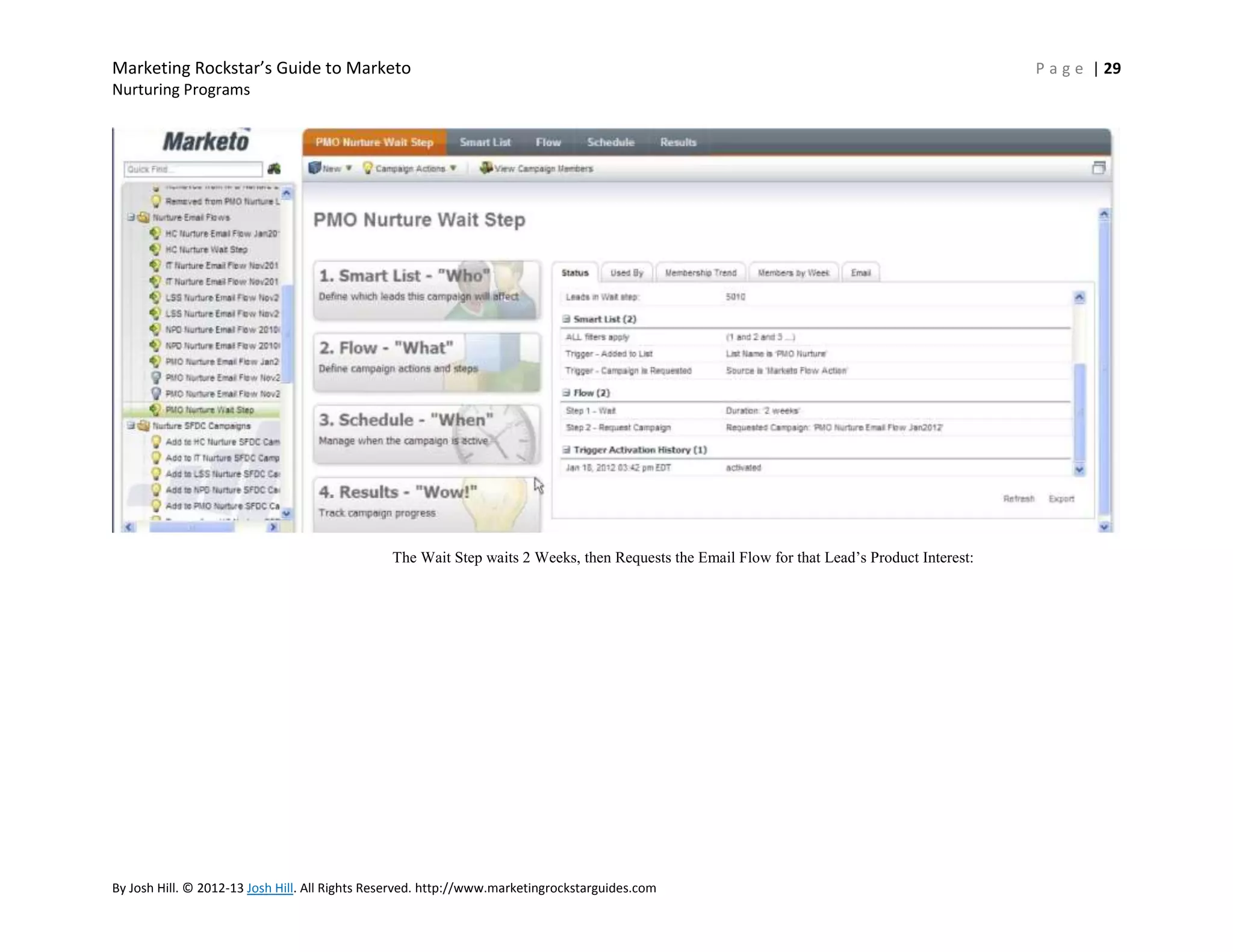Collapse the Nurture SFDC Campaigns tree folder
The height and width of the screenshot is (952, 1233).
click(131, 425)
